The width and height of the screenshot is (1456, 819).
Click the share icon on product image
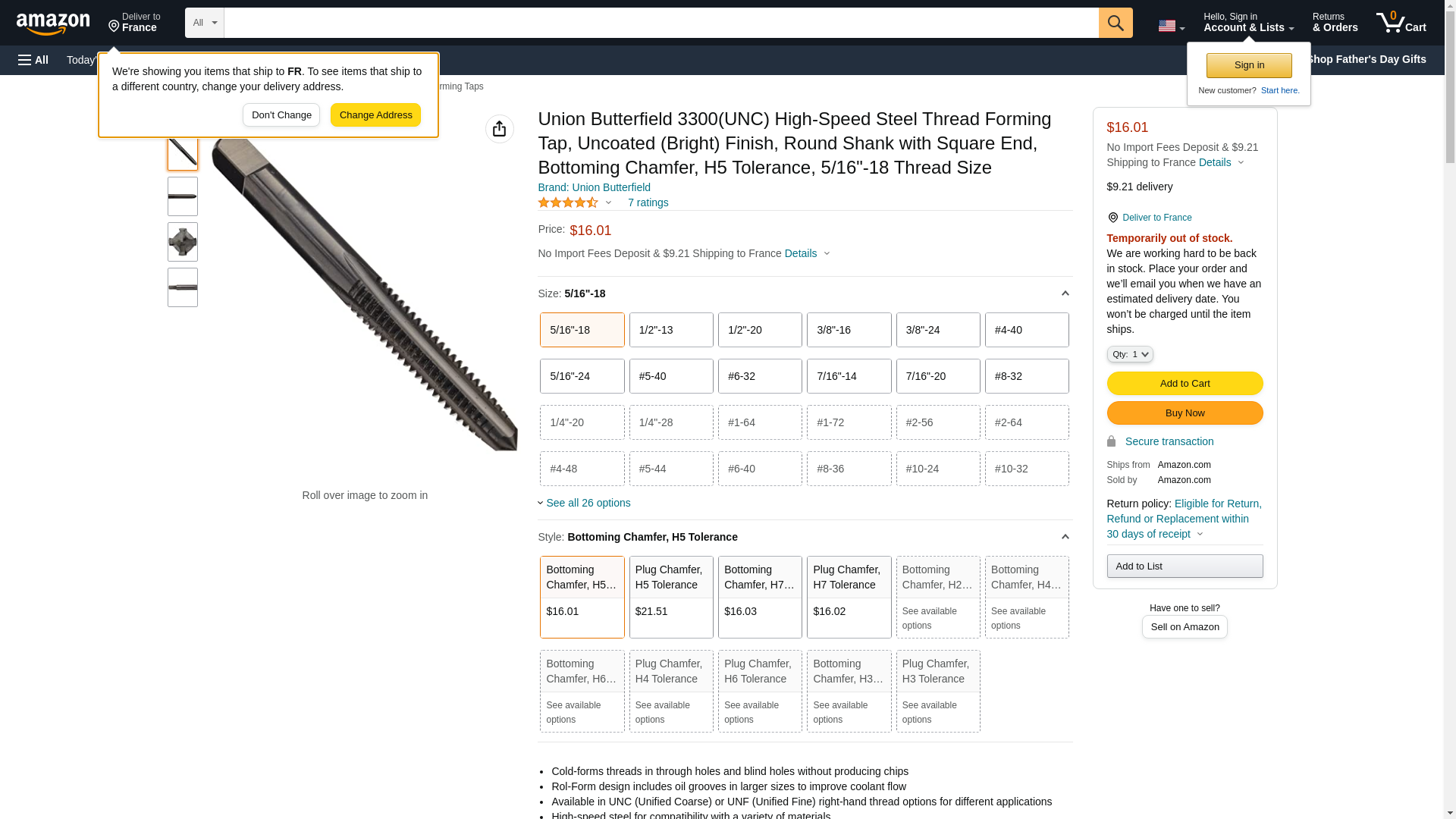499,129
